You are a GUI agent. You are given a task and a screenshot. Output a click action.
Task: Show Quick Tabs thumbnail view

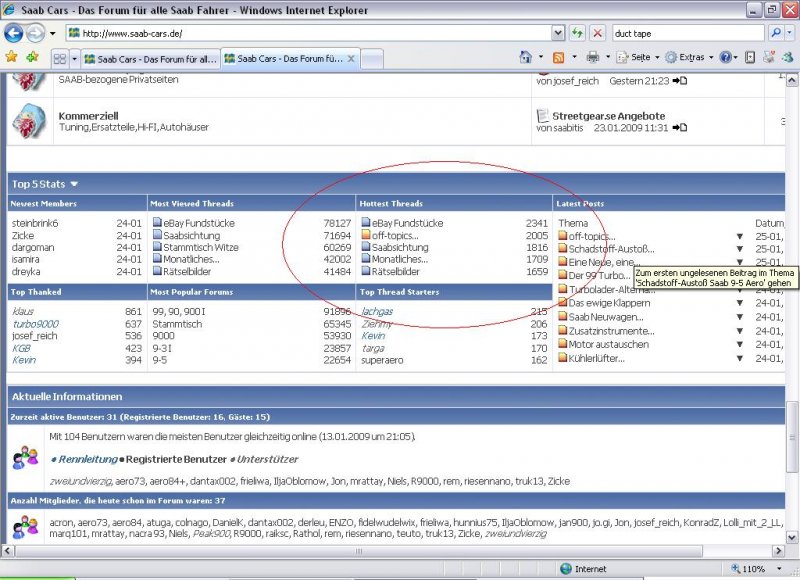point(60,59)
